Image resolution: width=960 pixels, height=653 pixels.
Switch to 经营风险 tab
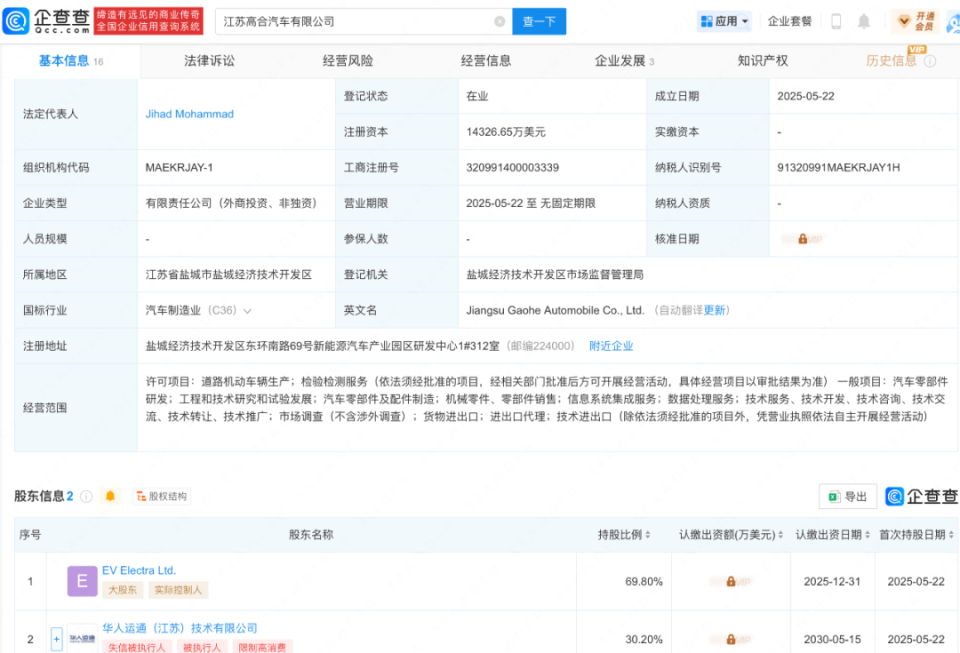click(348, 61)
